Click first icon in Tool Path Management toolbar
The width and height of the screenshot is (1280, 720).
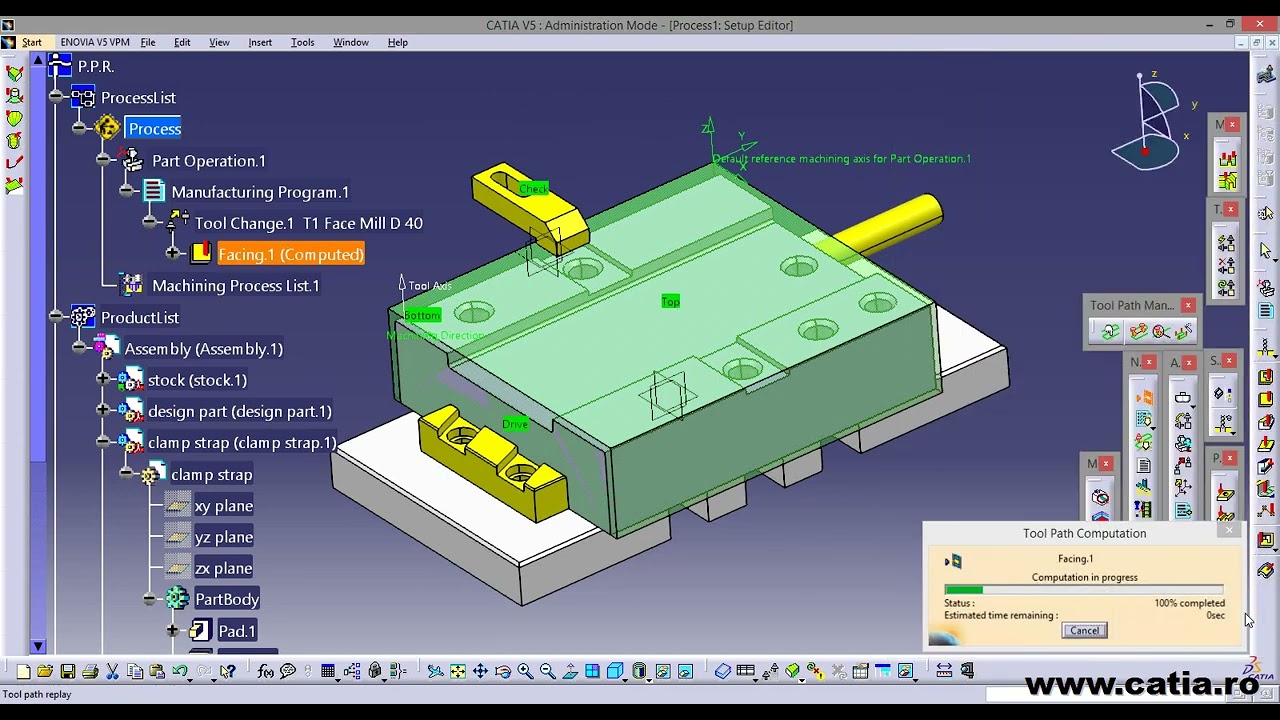point(1109,331)
